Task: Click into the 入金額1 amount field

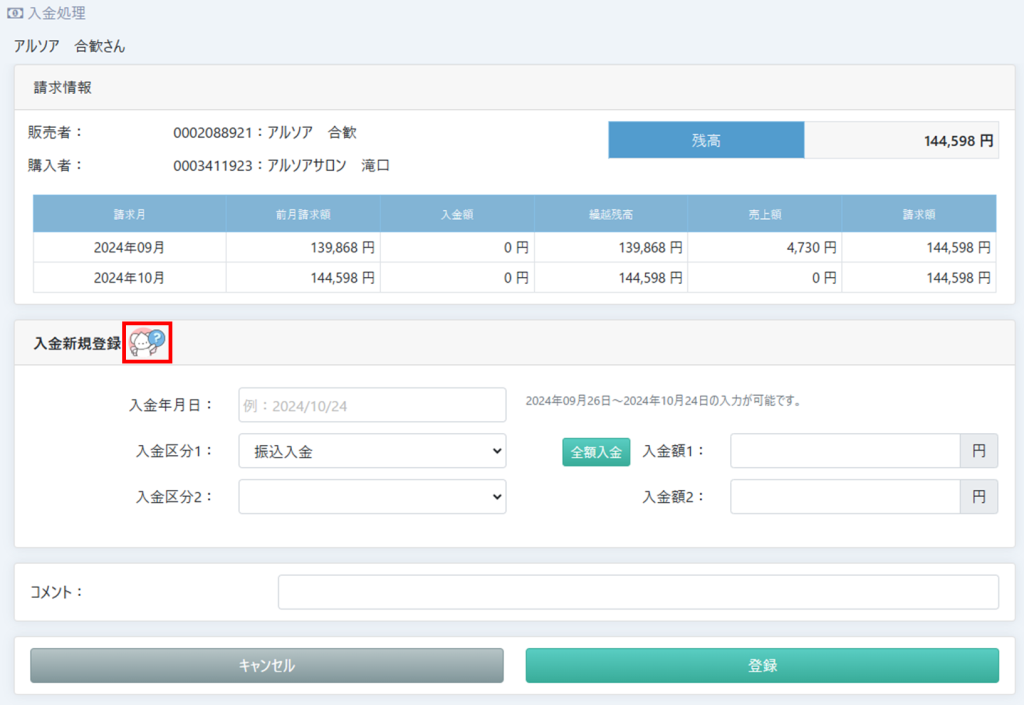Action: coord(845,451)
